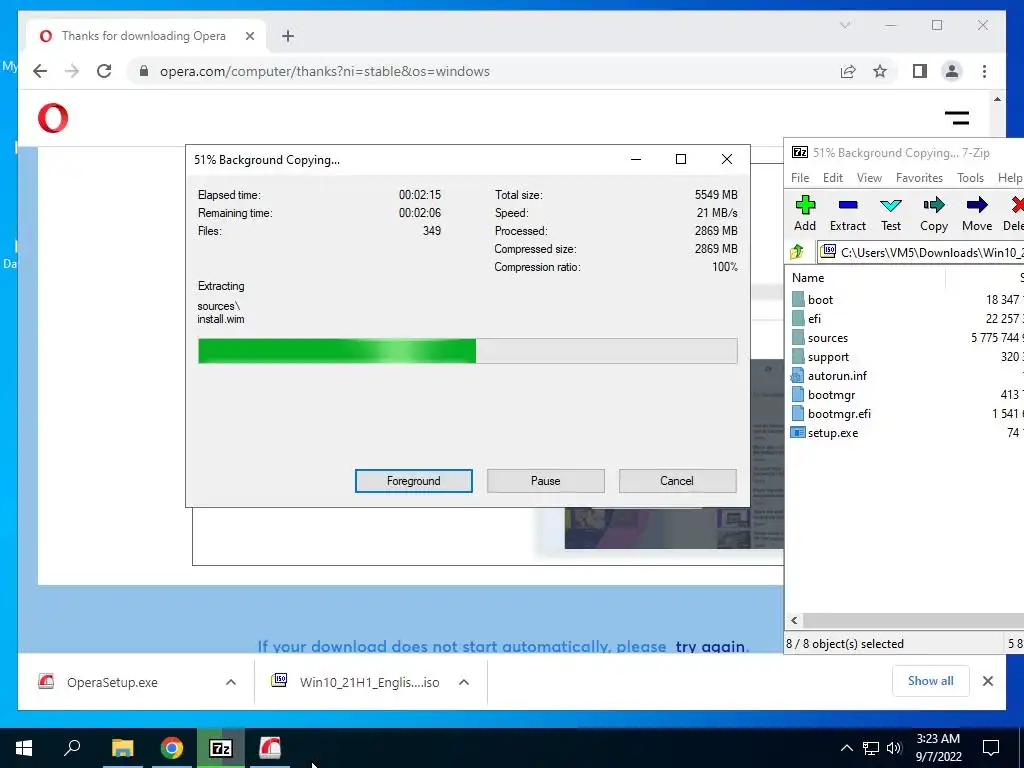Close the Thanks for downloading Opera tab
The width and height of the screenshot is (1024, 768).
(249, 36)
